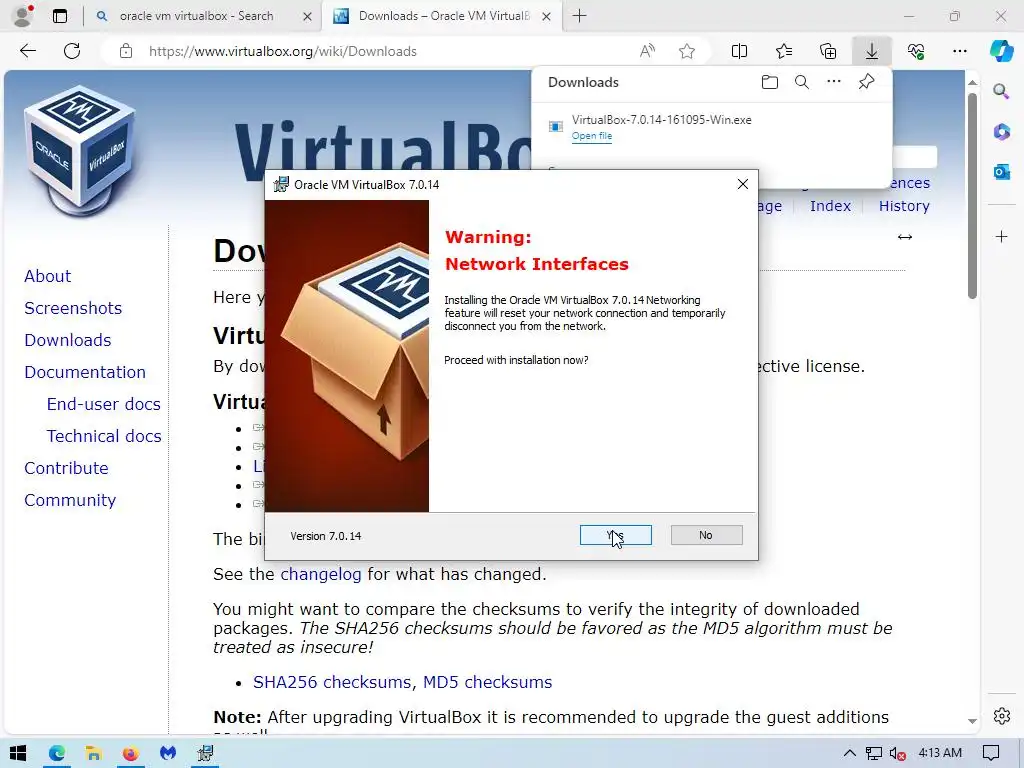
Task: Open Edge Settings and more menu
Action: (959, 51)
